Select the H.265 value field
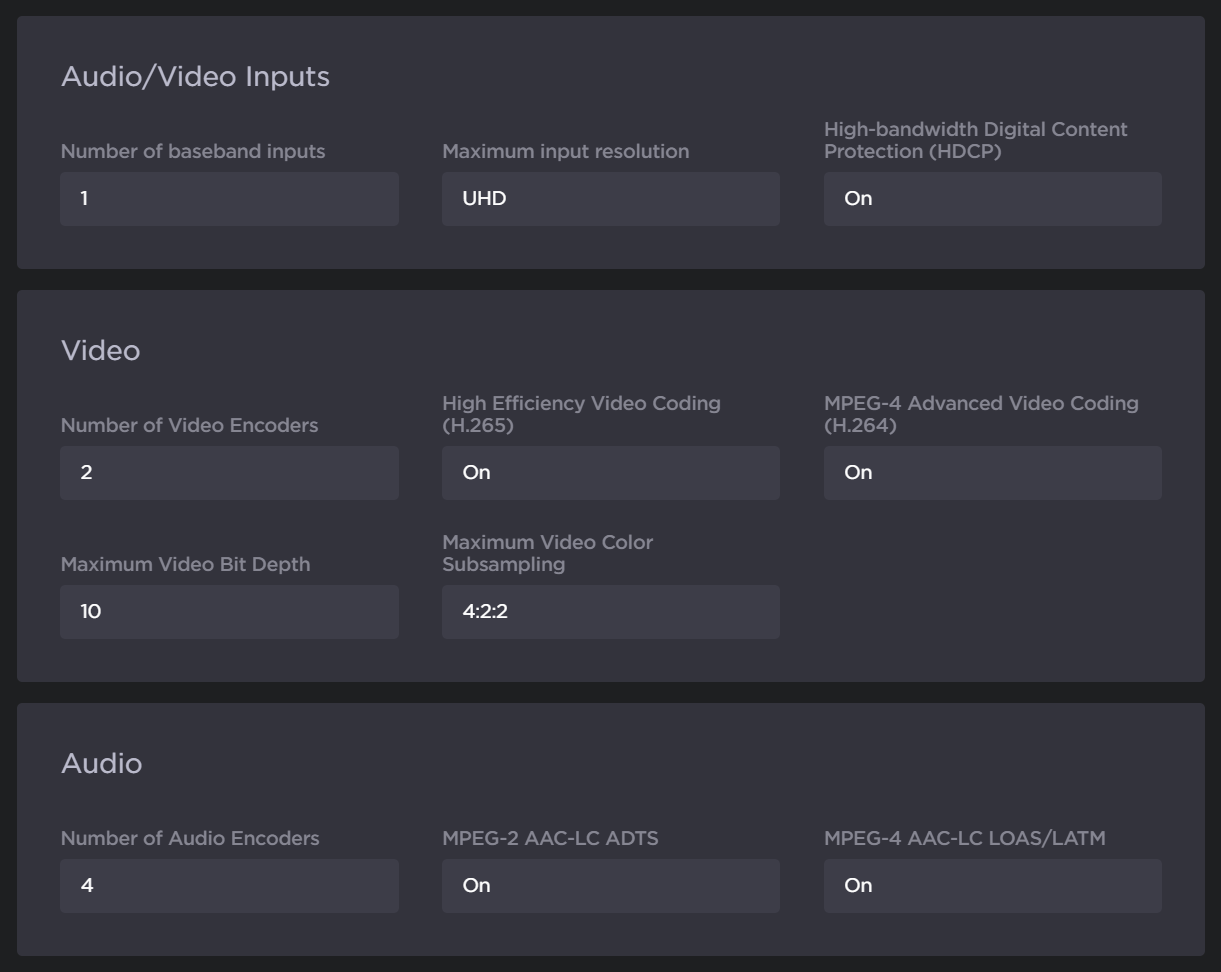The width and height of the screenshot is (1221, 972). coord(610,473)
